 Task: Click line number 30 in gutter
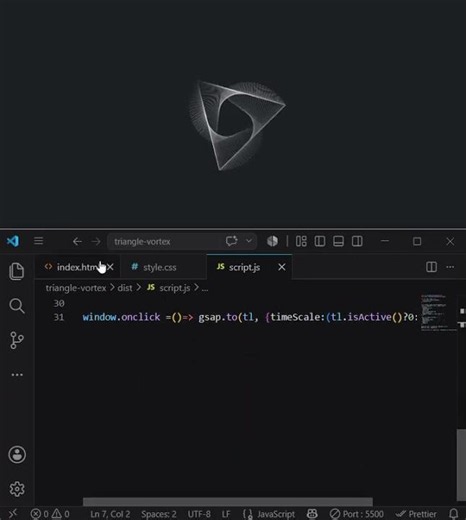click(59, 303)
